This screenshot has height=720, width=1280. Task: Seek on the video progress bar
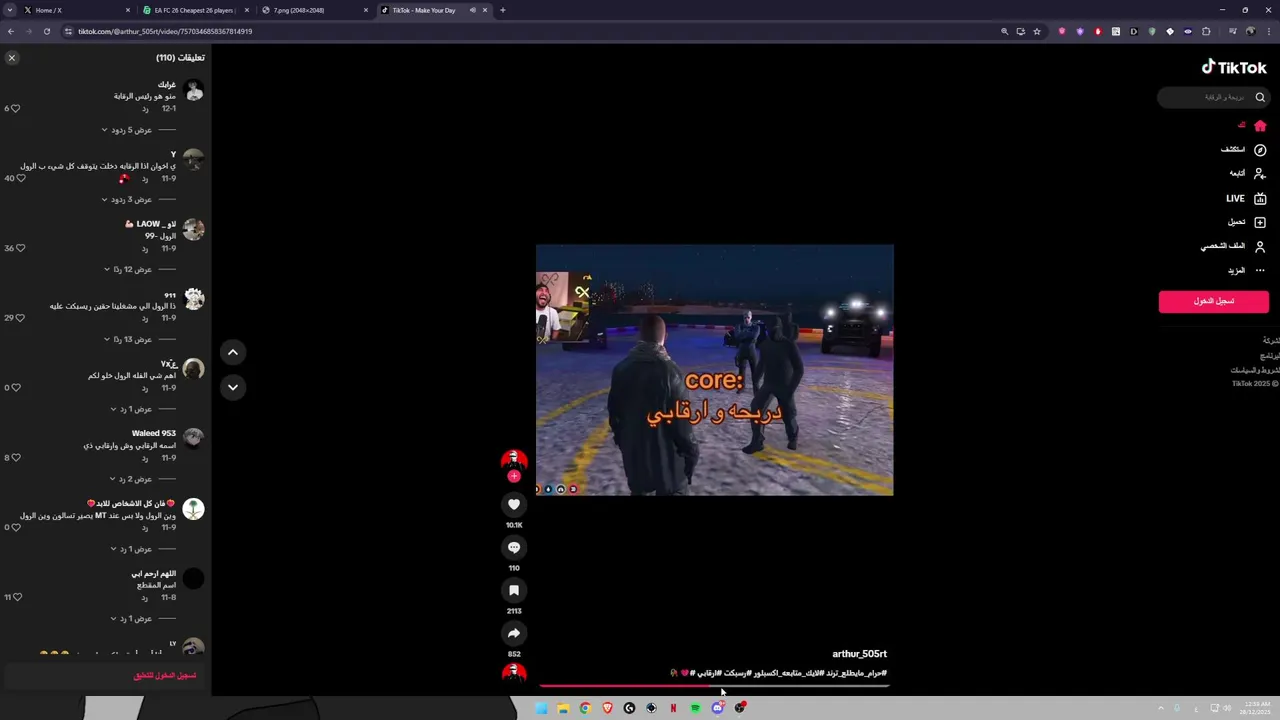714,686
